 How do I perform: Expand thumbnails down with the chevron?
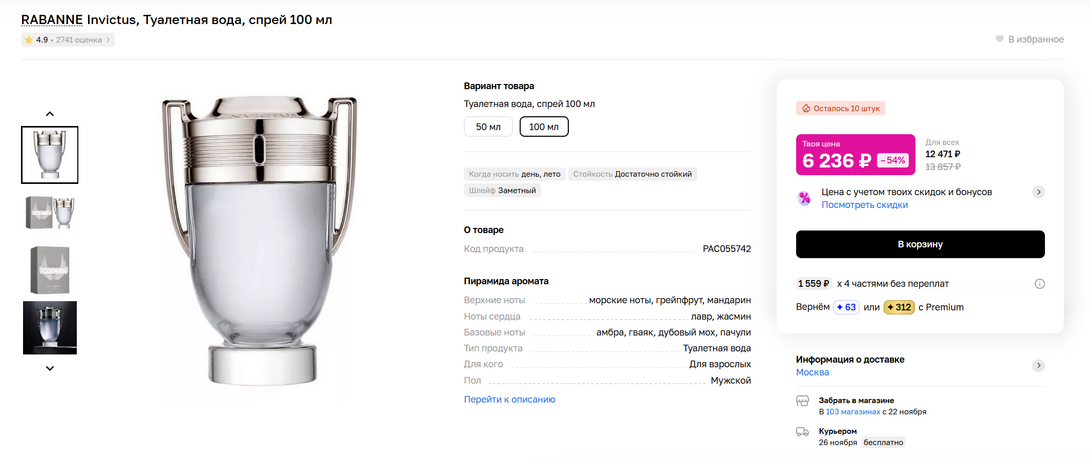[x=50, y=368]
